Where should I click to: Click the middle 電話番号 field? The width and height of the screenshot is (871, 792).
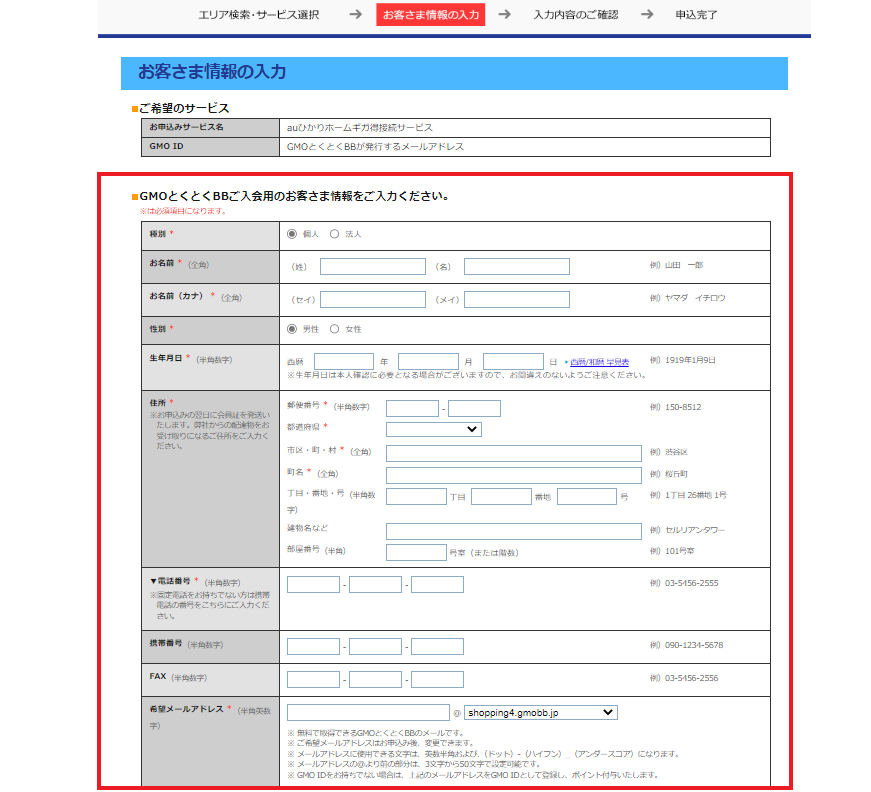376,584
